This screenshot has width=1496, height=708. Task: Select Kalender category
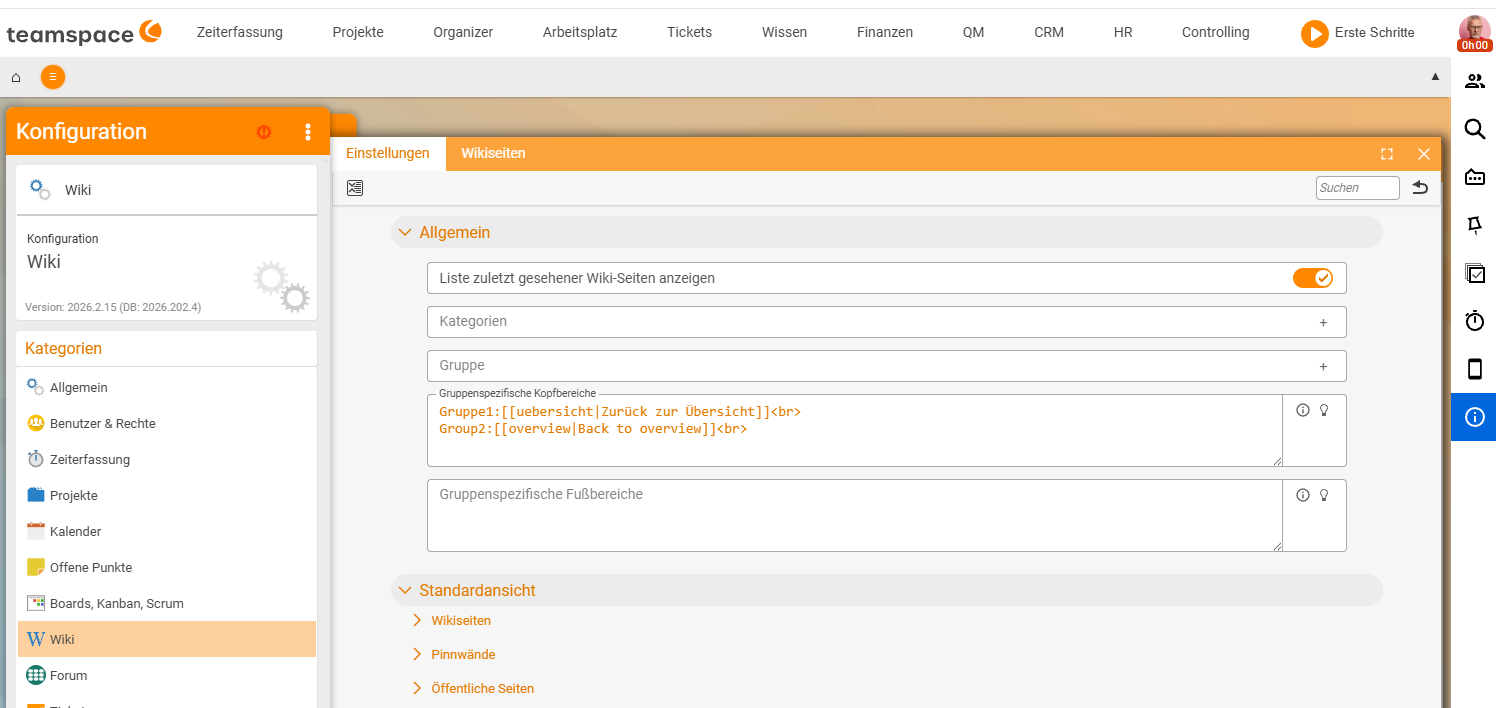(167, 531)
